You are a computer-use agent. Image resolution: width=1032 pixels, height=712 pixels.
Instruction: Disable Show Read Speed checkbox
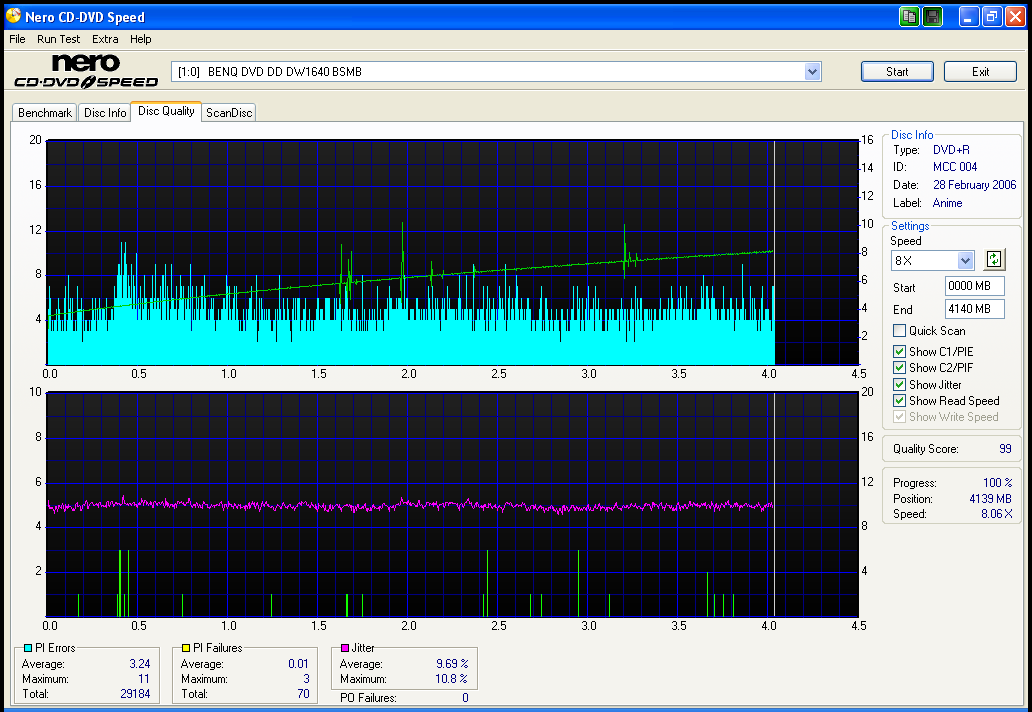click(900, 401)
